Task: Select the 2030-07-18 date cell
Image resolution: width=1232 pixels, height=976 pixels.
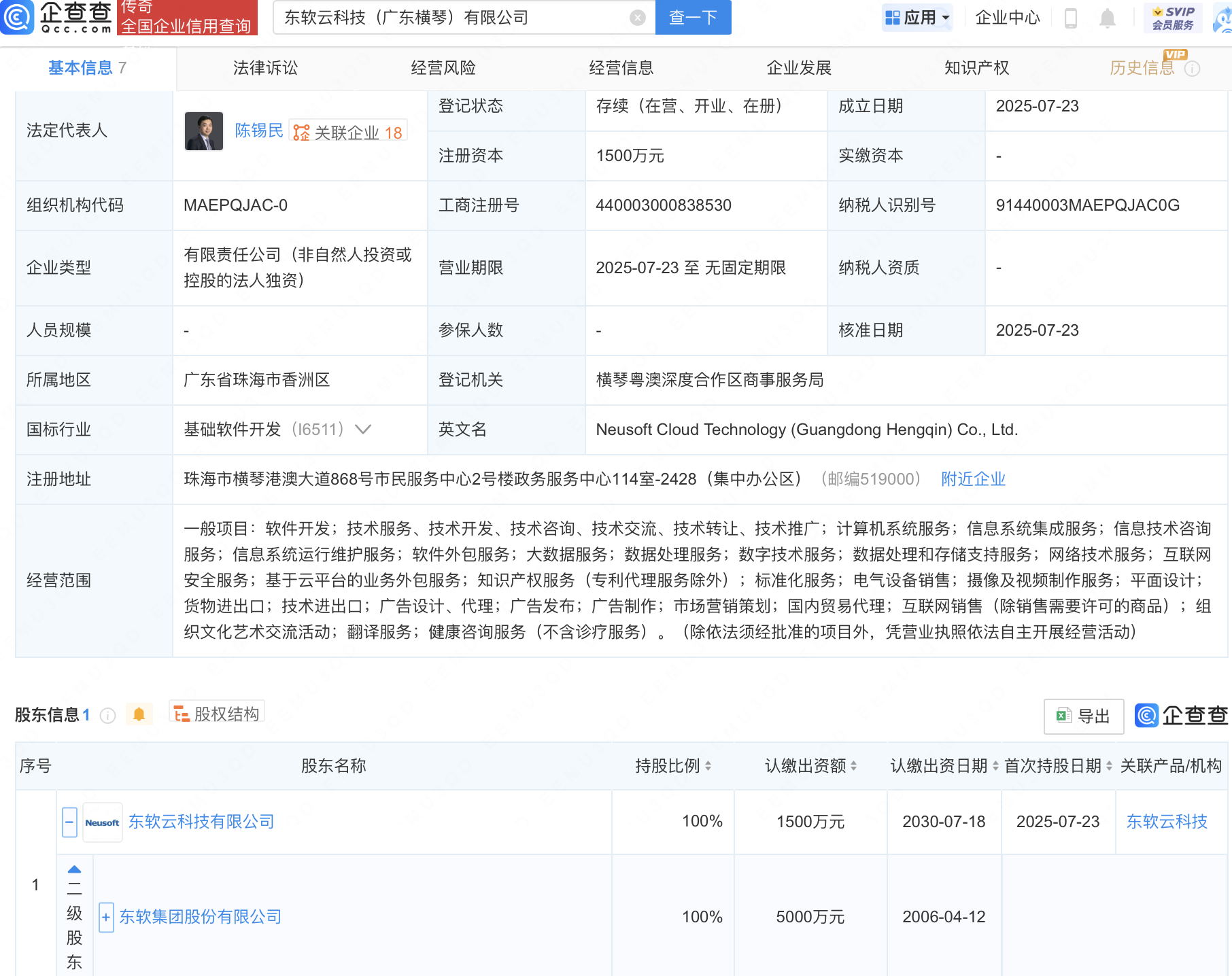Action: (x=944, y=822)
